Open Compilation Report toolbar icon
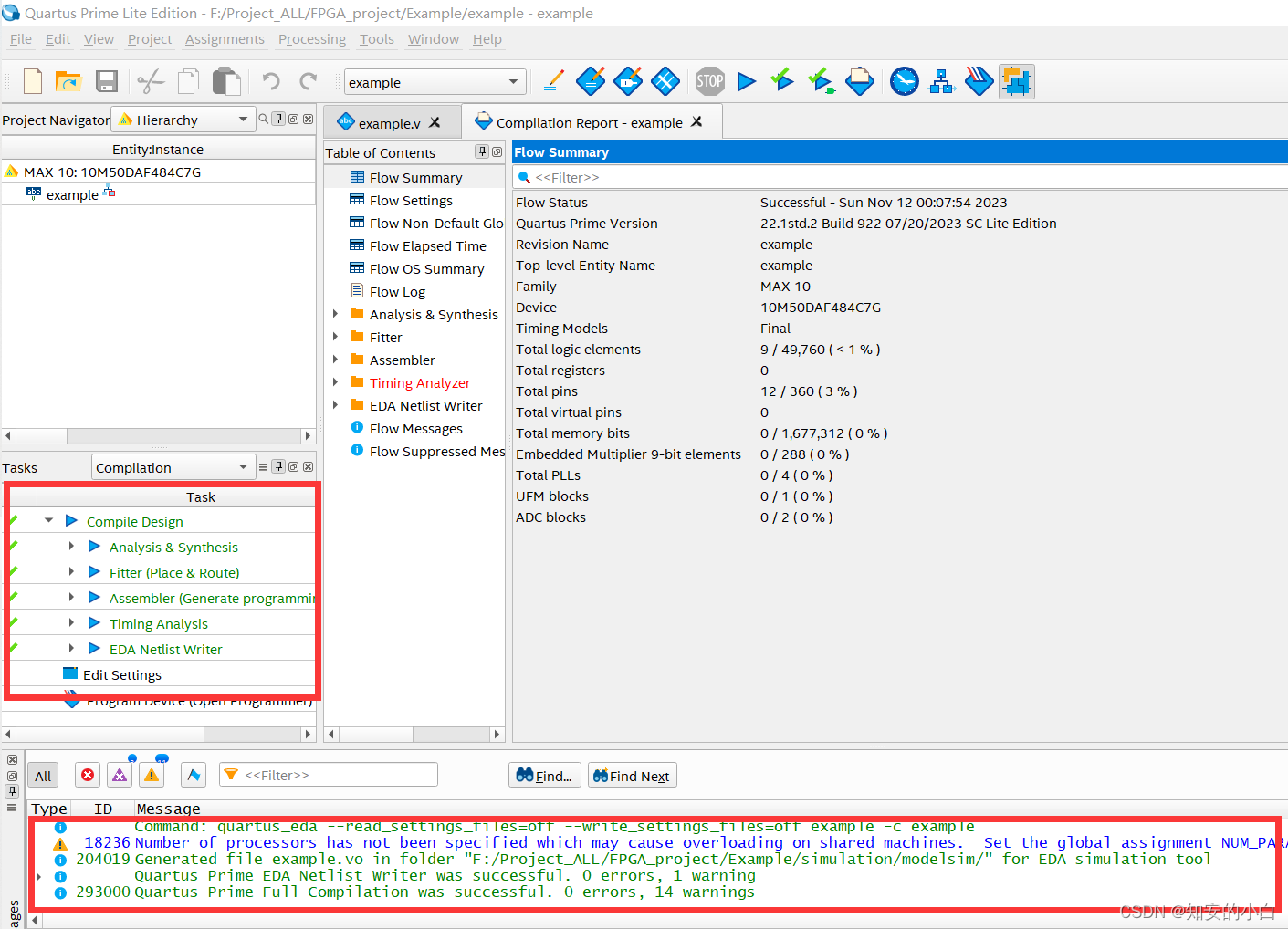 coord(860,81)
